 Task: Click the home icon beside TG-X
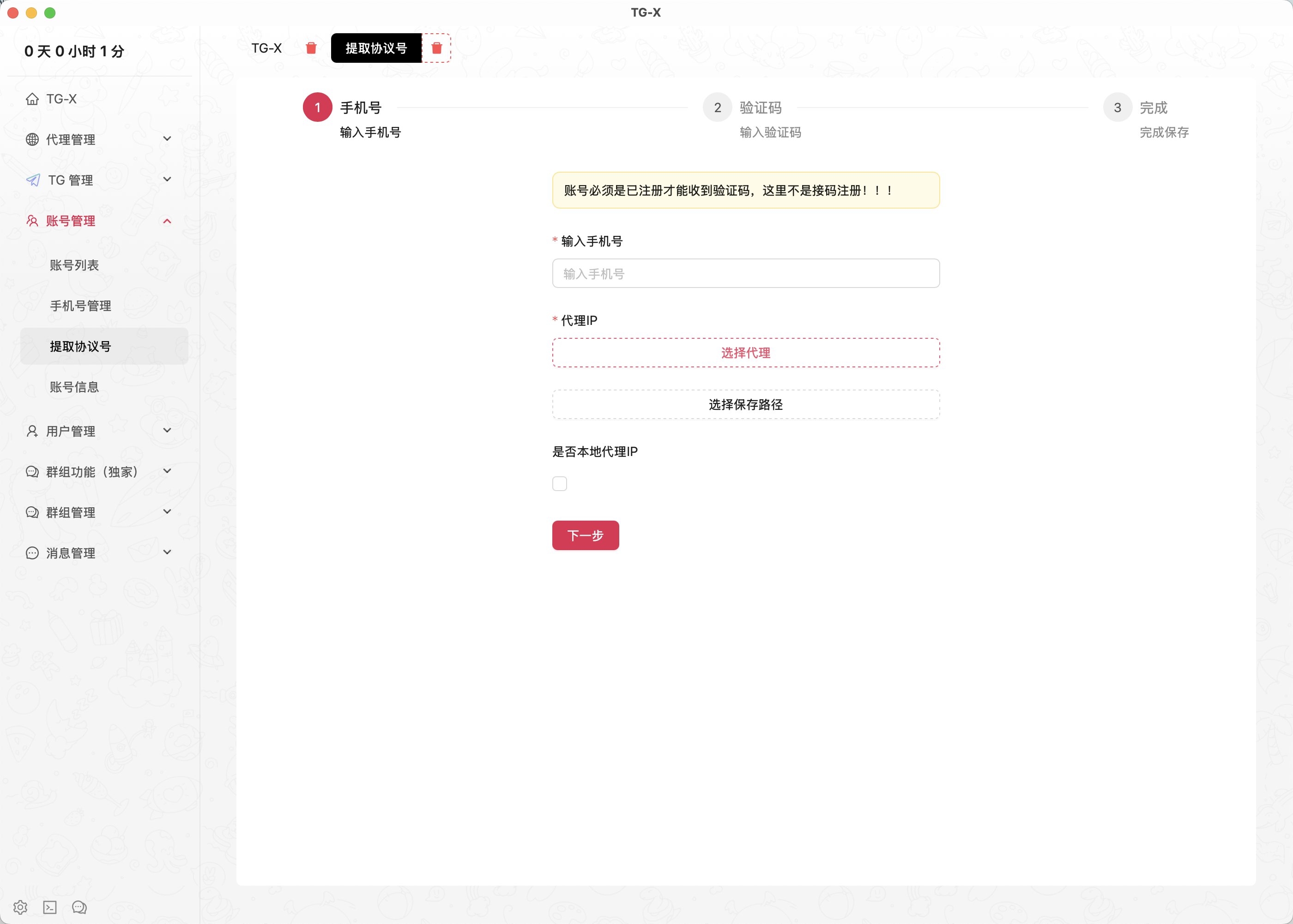32,99
